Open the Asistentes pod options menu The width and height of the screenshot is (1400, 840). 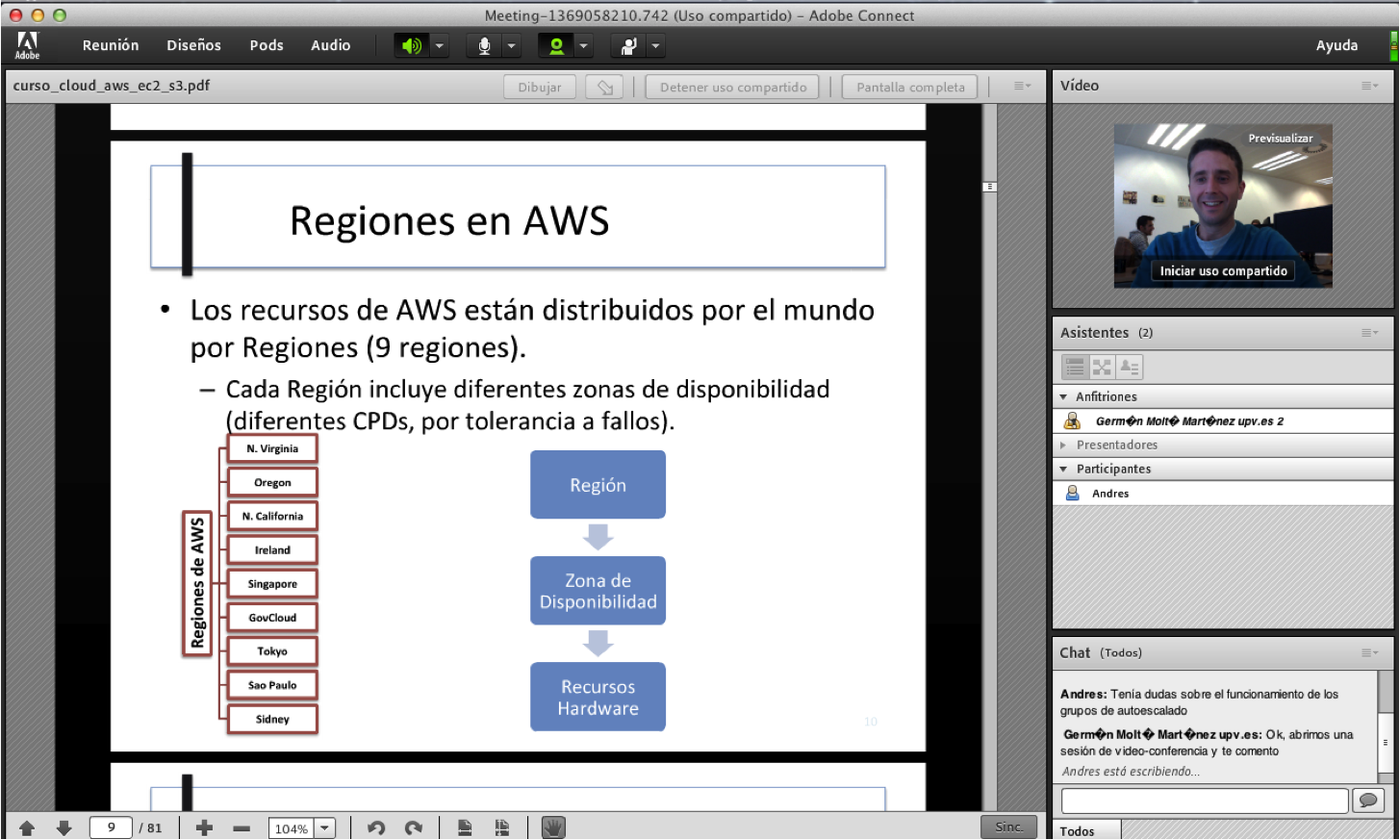tap(1370, 333)
